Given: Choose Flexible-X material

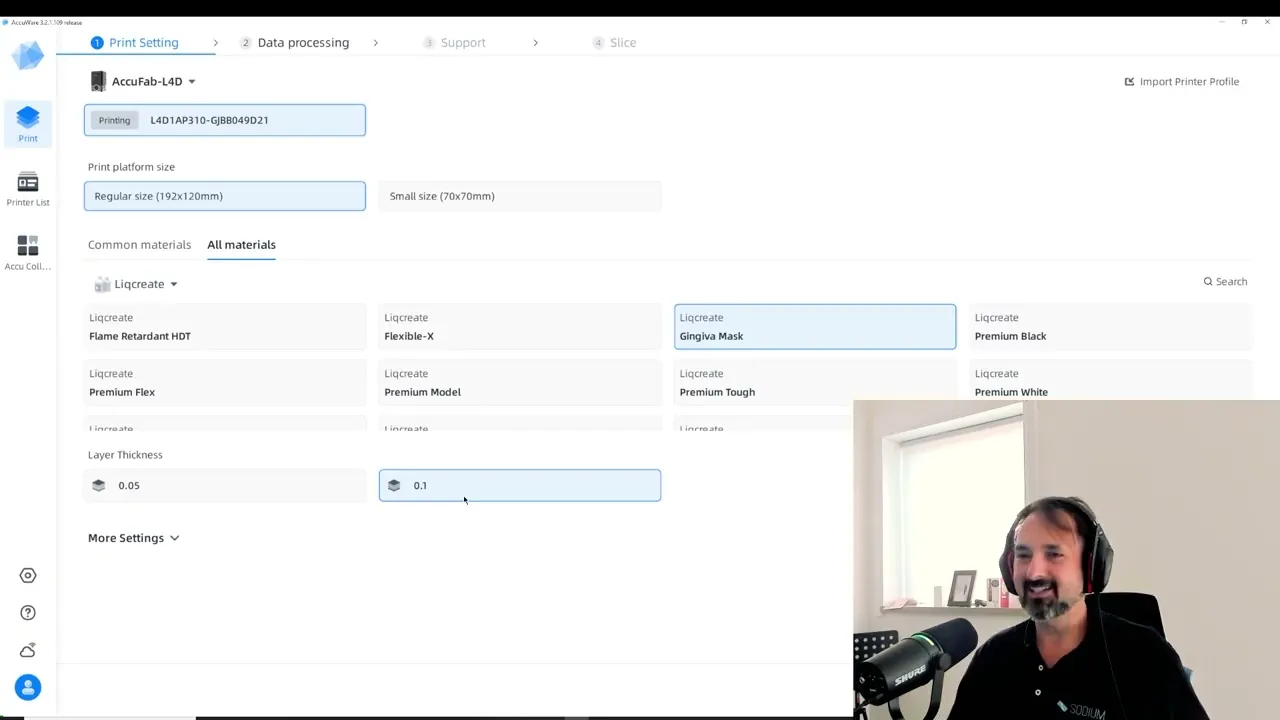Looking at the screenshot, I should [520, 327].
